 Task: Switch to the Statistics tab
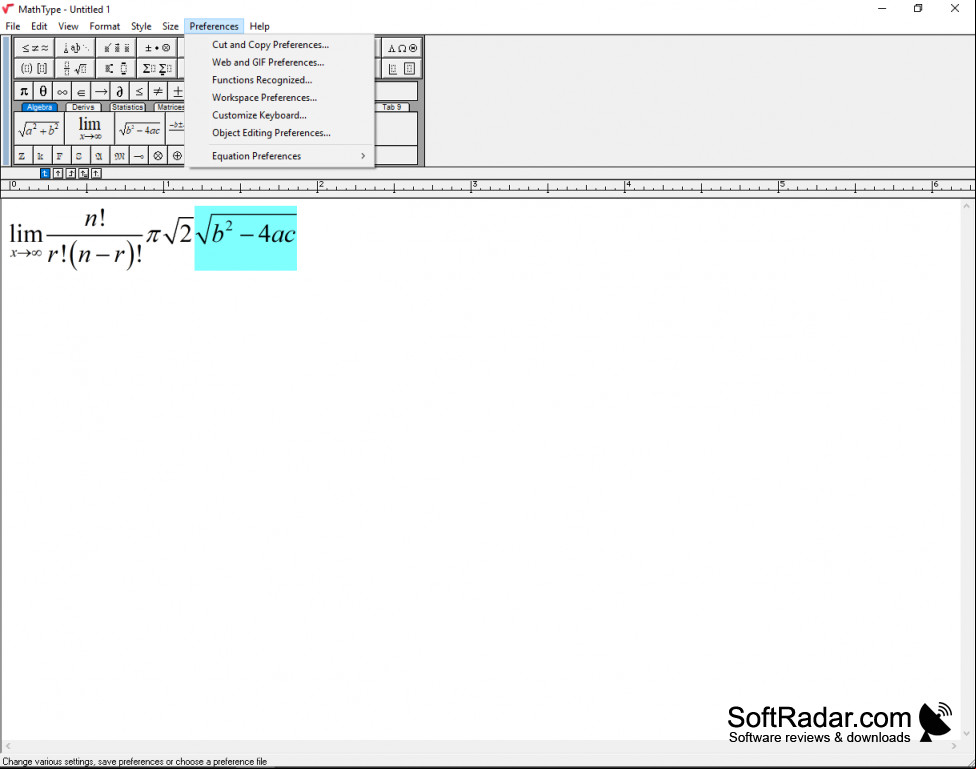[128, 107]
